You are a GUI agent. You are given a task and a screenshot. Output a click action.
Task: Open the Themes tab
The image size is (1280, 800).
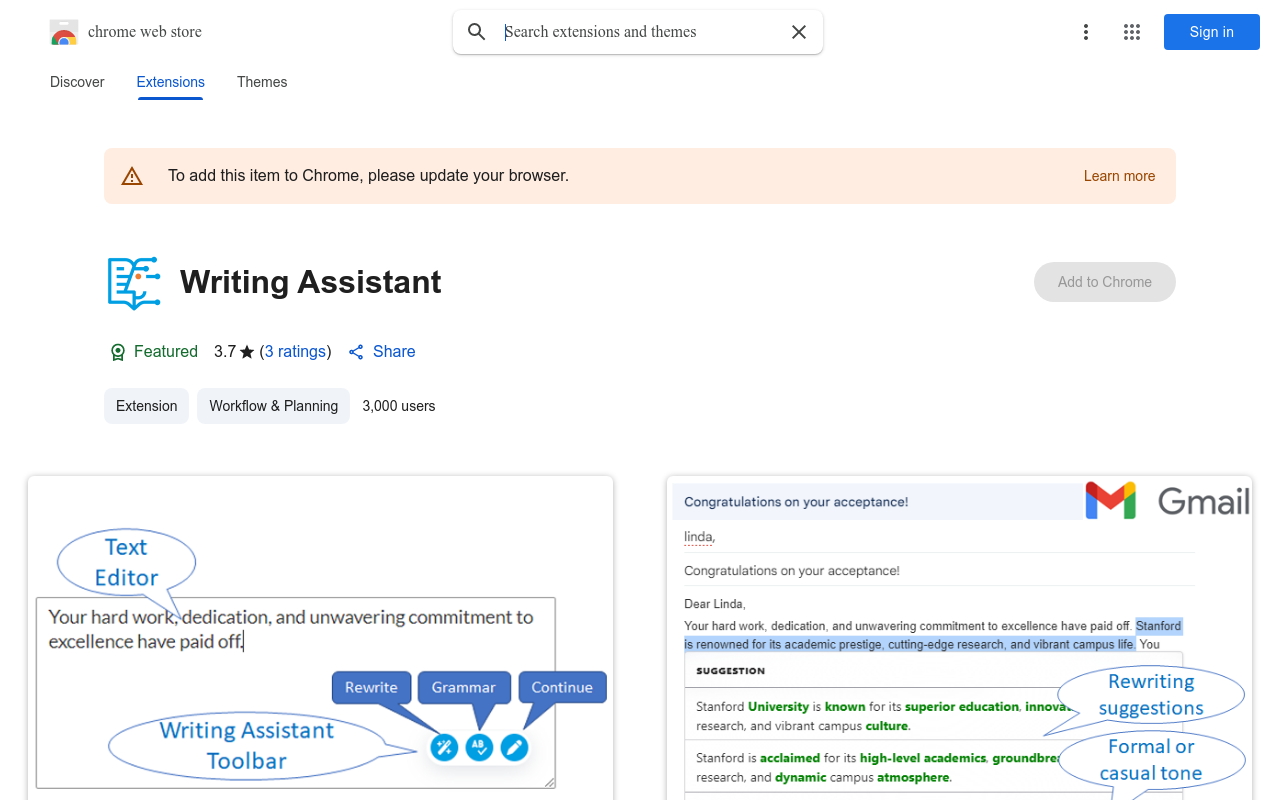(x=262, y=82)
